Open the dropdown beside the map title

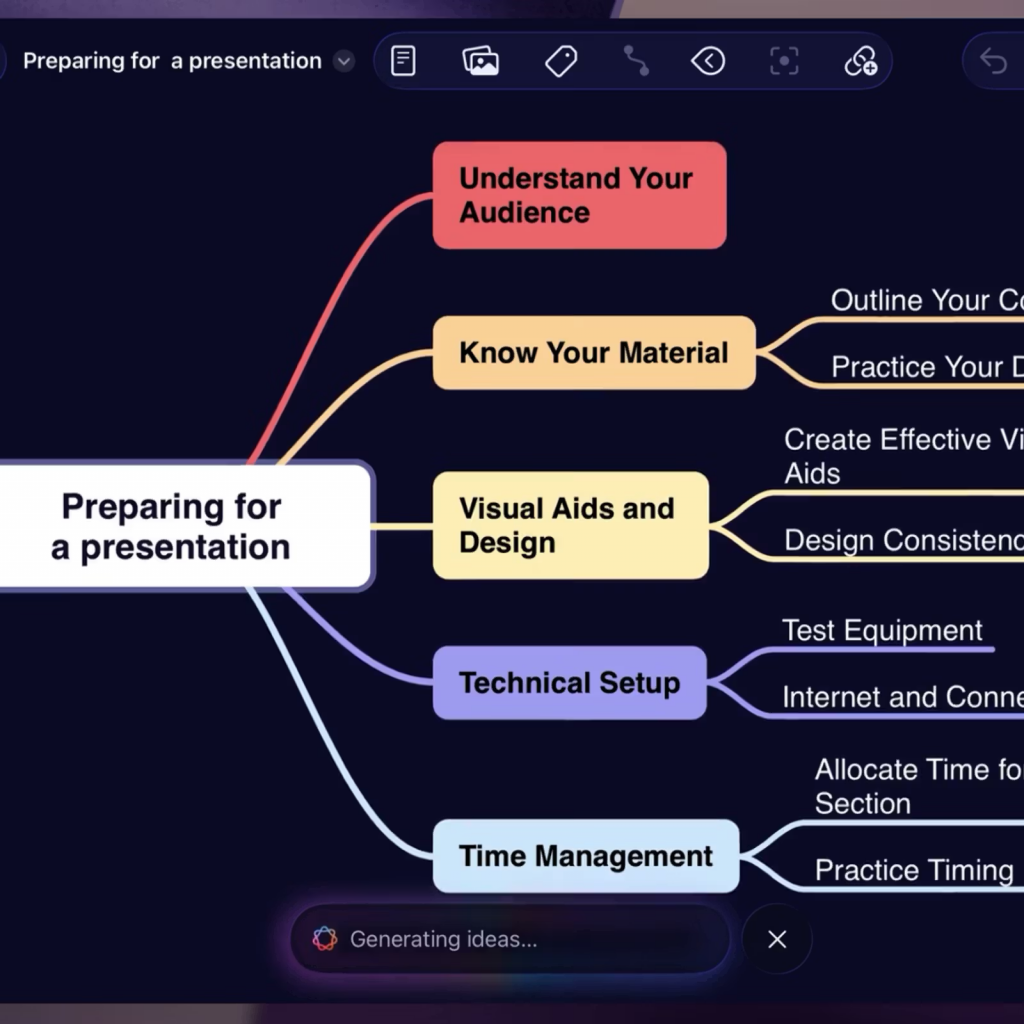[x=343, y=61]
